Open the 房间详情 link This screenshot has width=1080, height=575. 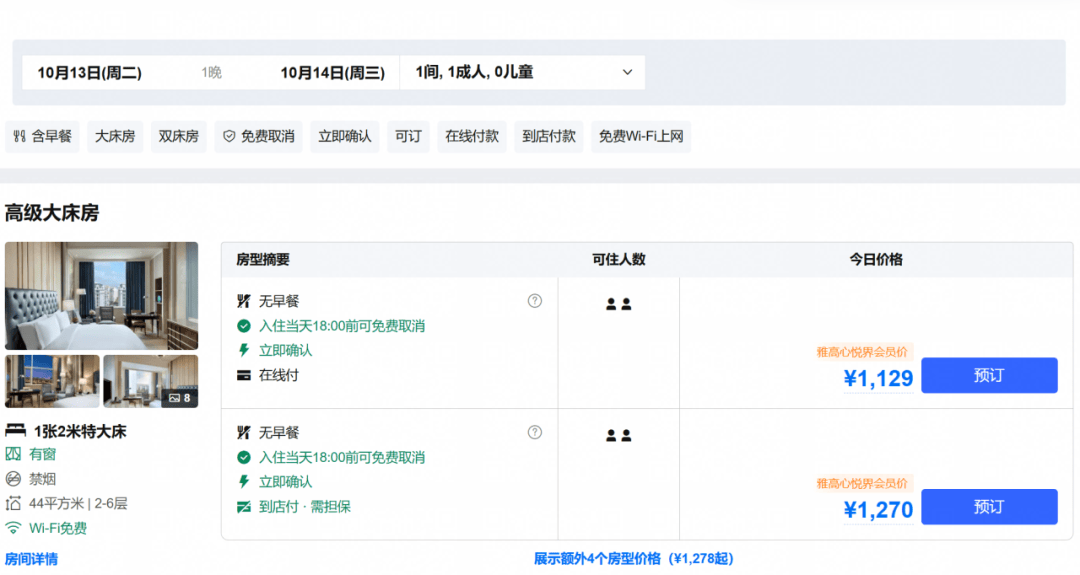32,558
